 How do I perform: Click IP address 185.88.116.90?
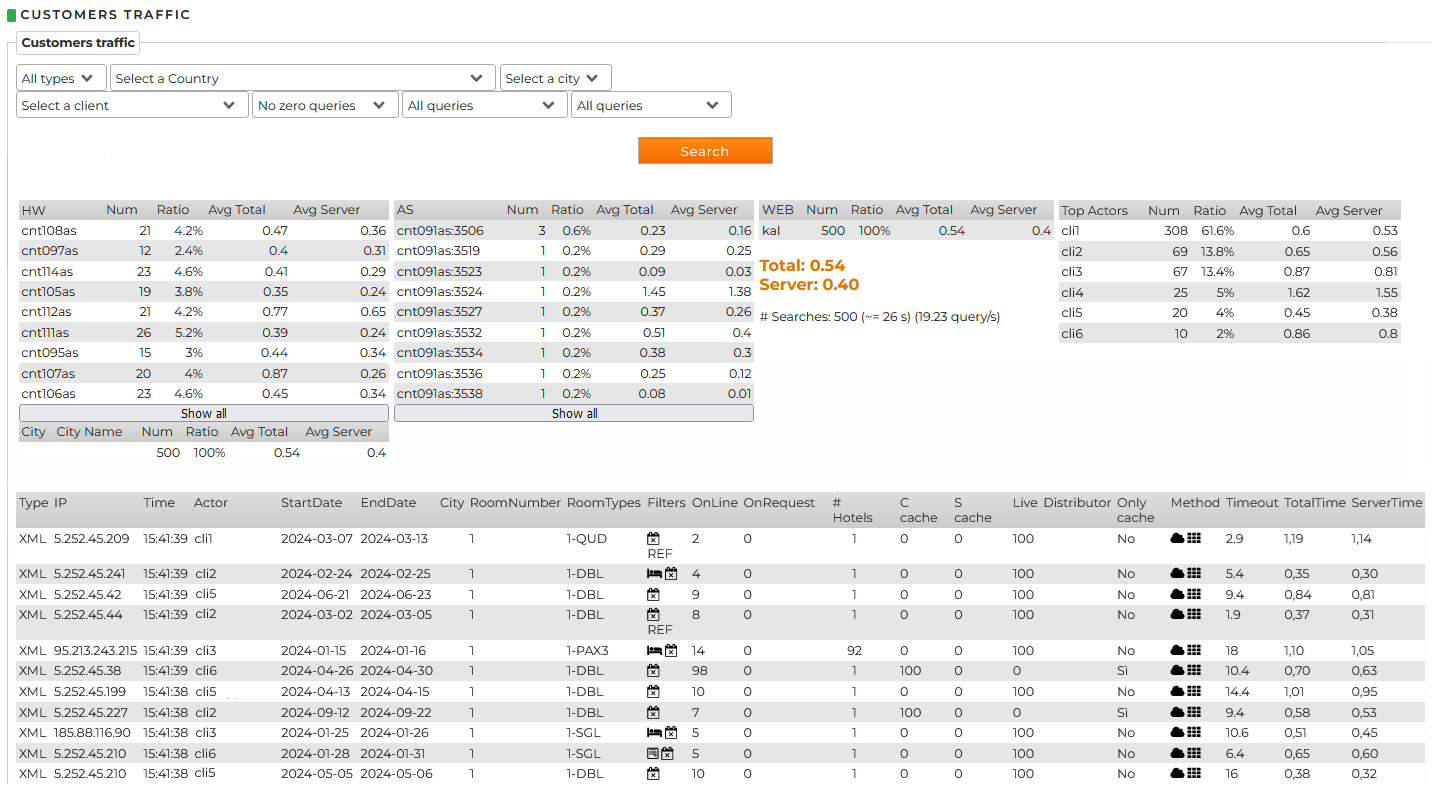[92, 732]
